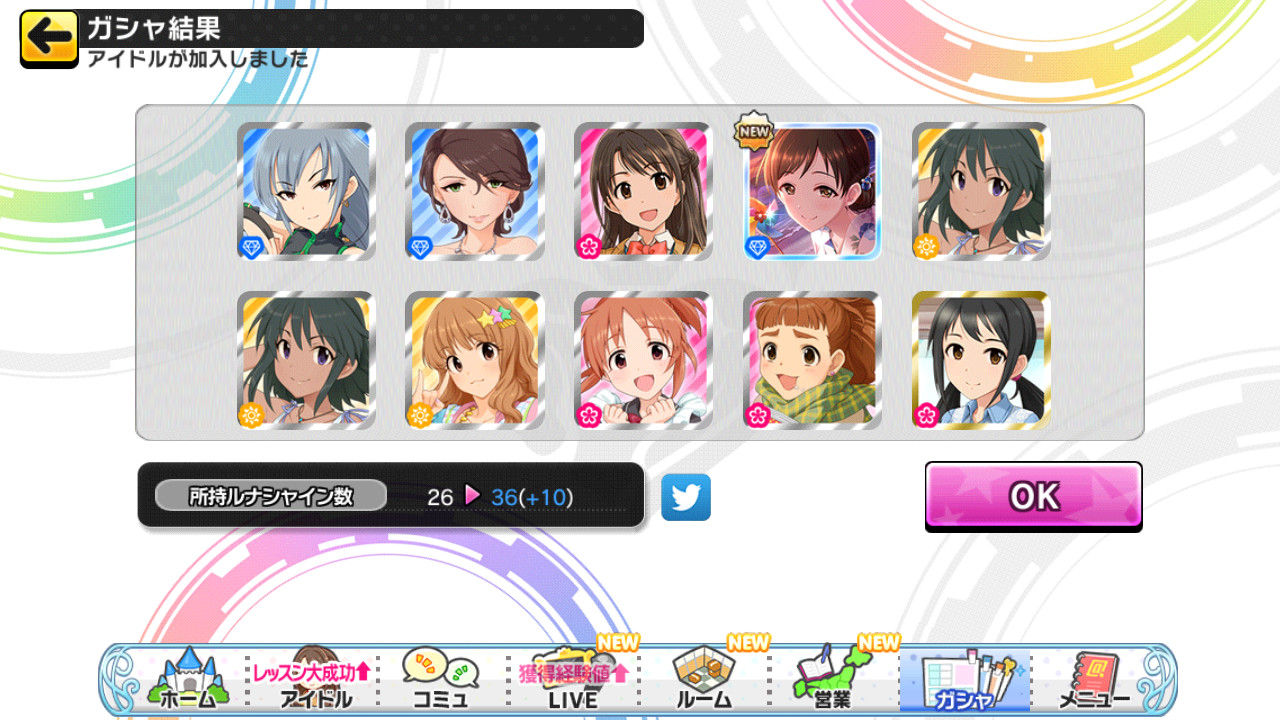
Task: Open the アイドル menu item
Action: (312, 679)
